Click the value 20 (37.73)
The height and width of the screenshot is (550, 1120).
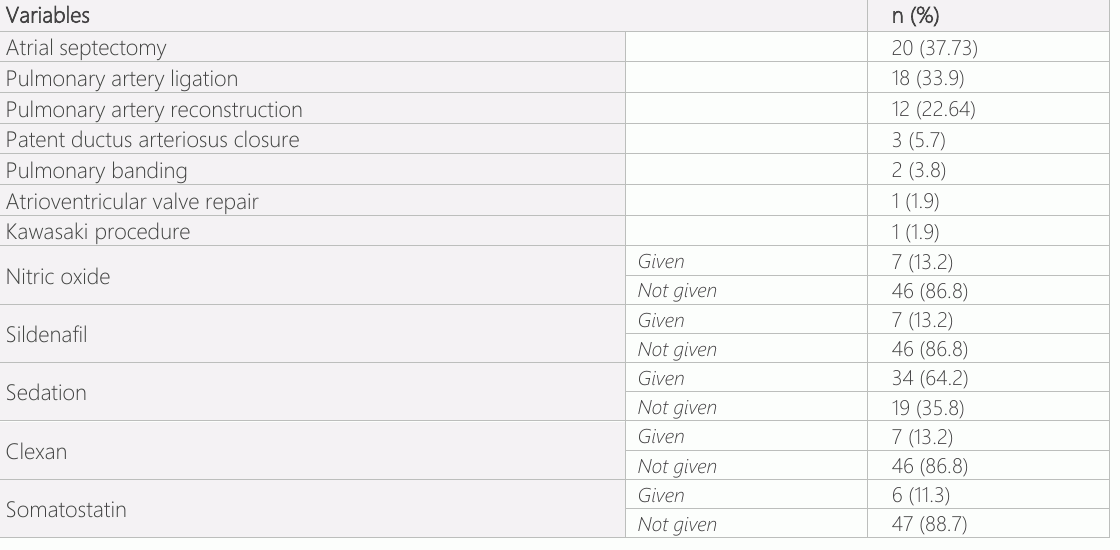tap(934, 48)
